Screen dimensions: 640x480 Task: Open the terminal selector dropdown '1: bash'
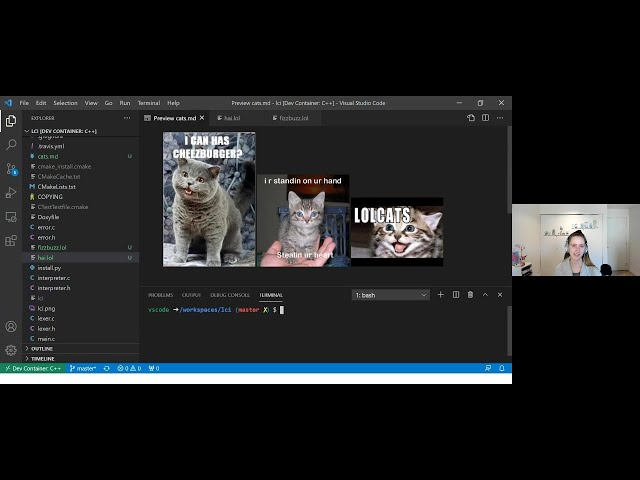(391, 295)
